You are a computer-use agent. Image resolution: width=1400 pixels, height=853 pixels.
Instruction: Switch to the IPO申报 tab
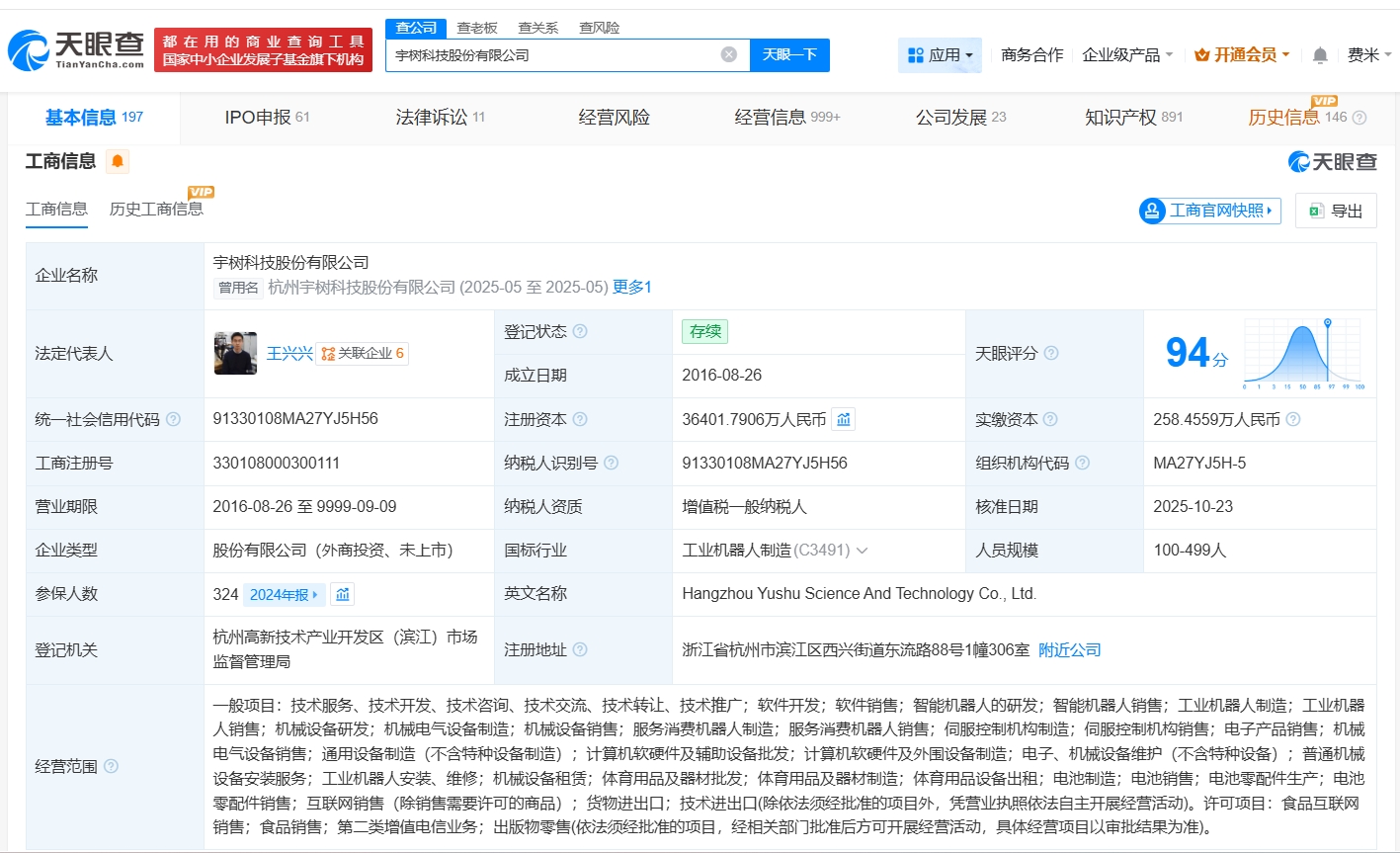click(x=267, y=118)
